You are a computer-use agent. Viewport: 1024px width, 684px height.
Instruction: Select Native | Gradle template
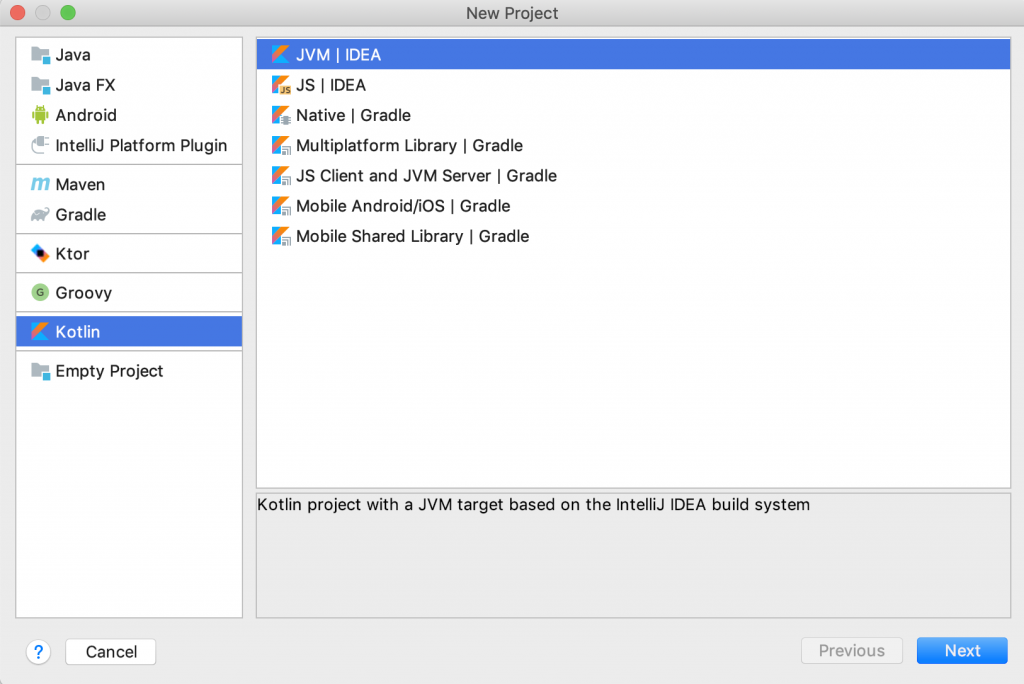tap(353, 116)
